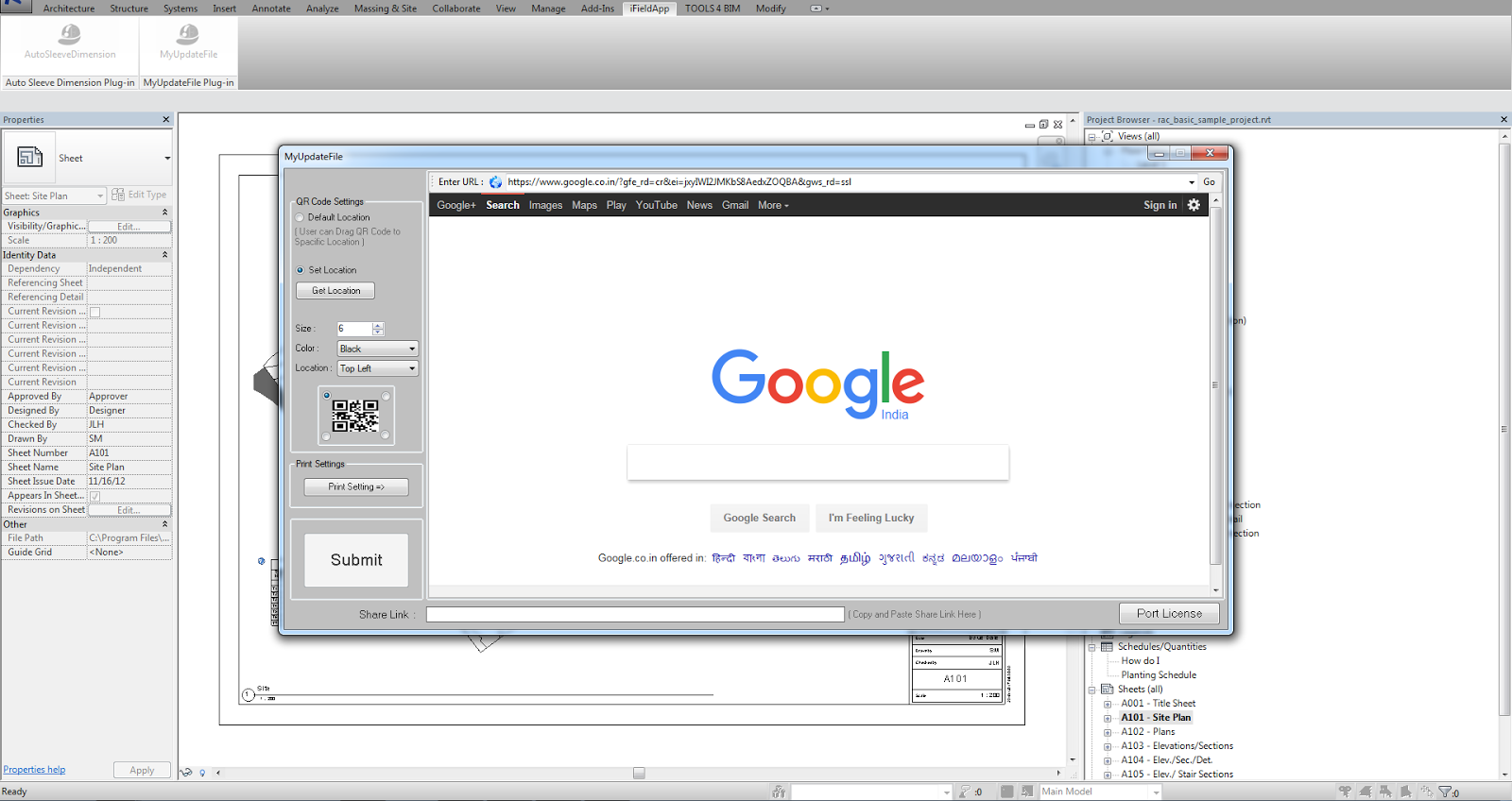Open Google settings gear in embedded browser
This screenshot has width=1512, height=801.
point(1194,205)
